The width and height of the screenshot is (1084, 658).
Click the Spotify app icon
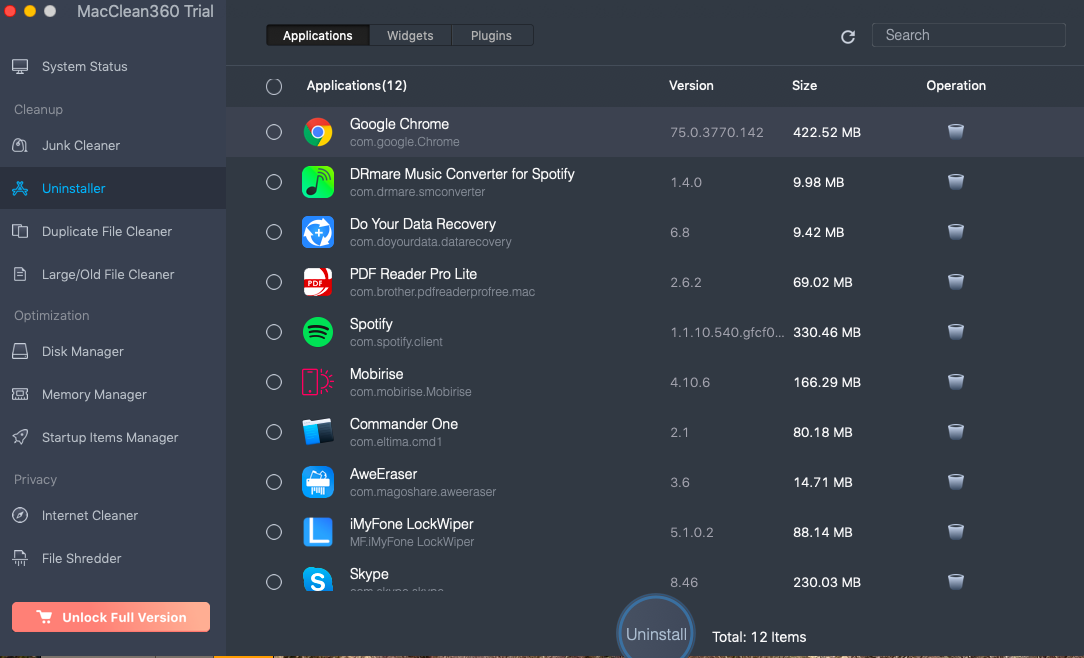[318, 332]
